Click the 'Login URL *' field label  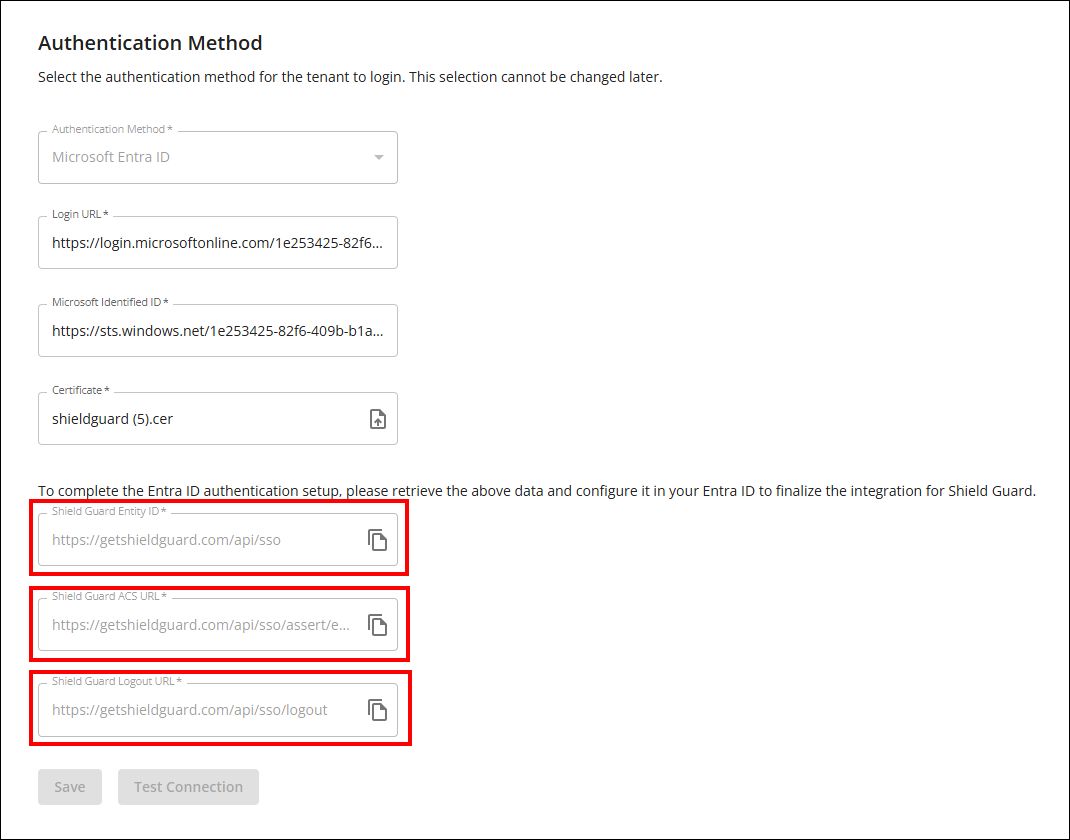pos(80,215)
